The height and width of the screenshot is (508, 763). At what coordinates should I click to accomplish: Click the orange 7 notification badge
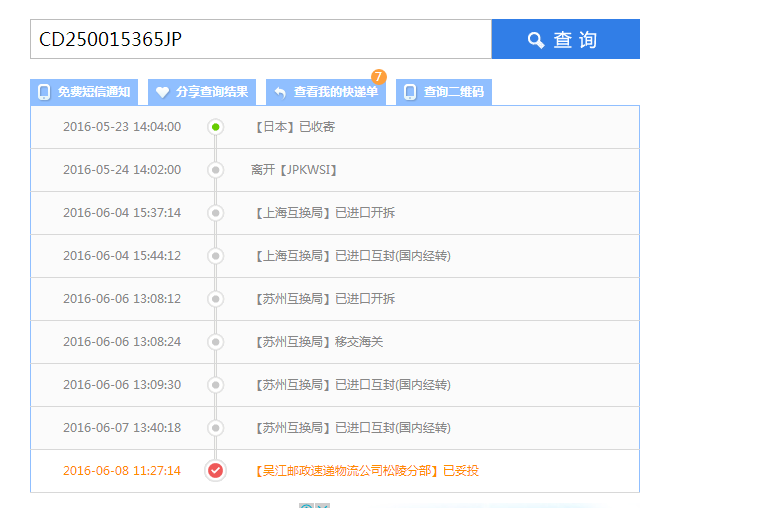(x=378, y=77)
